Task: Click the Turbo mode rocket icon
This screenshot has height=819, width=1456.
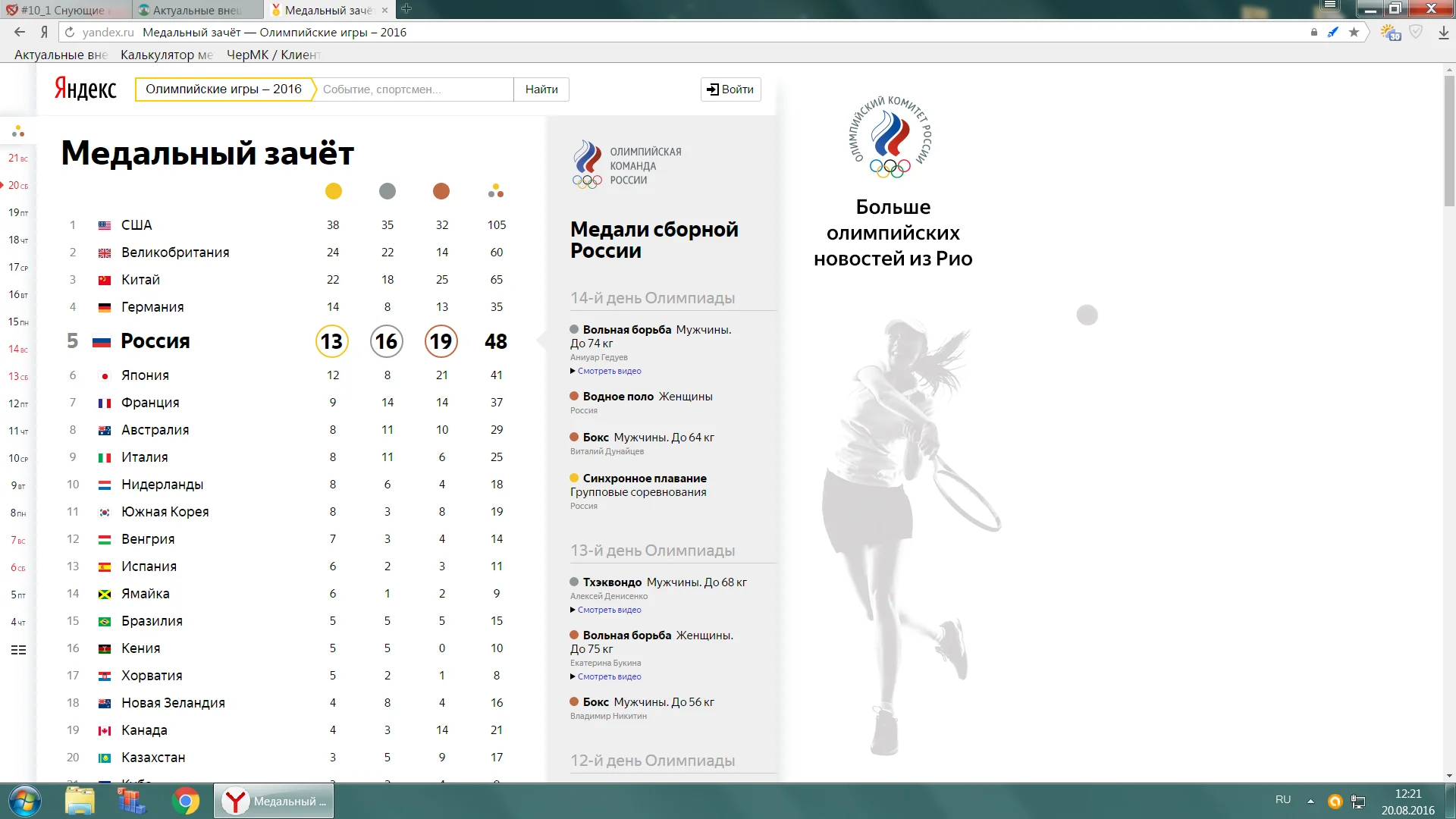Action: 1332,32
